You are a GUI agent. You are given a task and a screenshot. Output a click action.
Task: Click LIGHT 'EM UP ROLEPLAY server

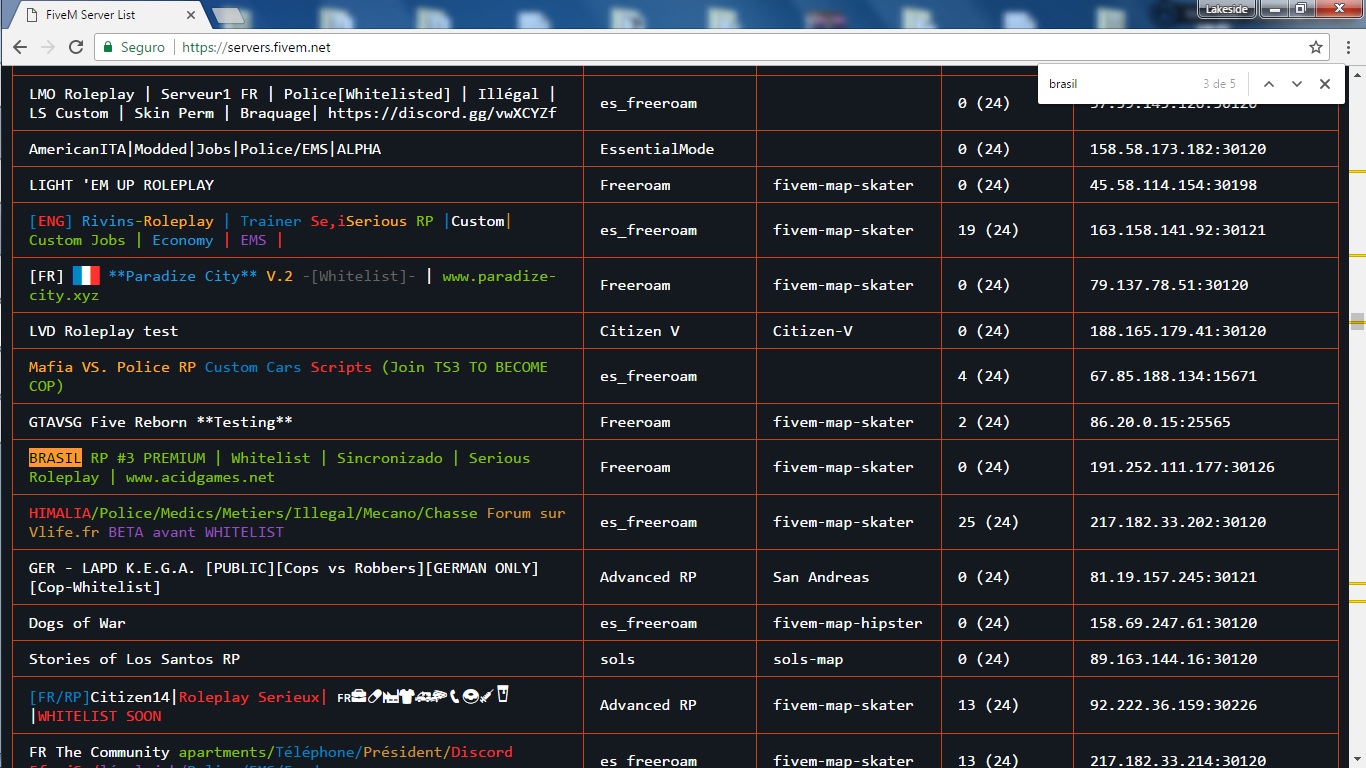tap(121, 185)
